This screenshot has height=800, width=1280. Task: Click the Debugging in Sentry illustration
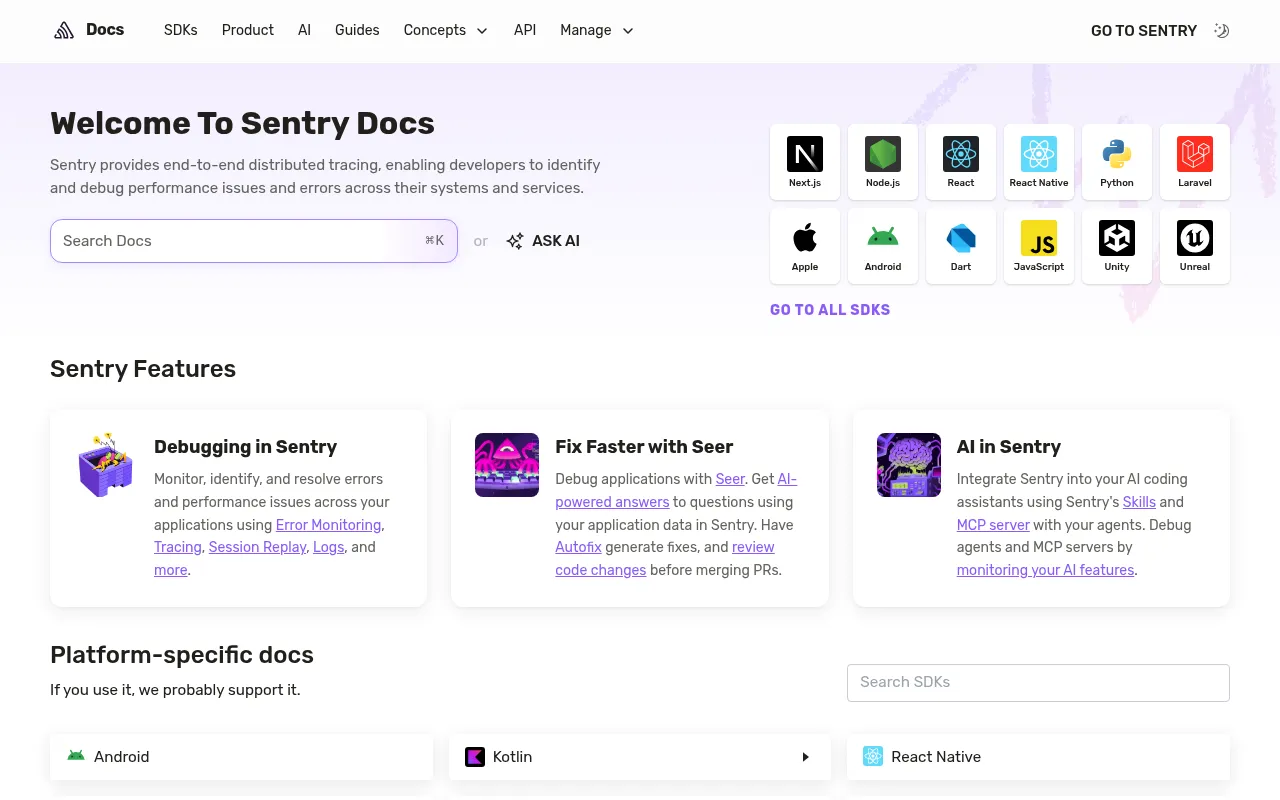click(105, 465)
